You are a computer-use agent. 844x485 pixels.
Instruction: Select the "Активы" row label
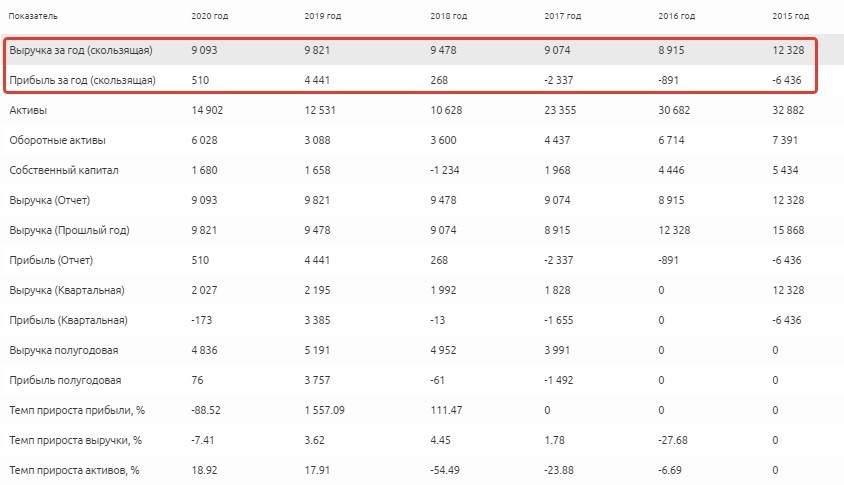pos(29,110)
